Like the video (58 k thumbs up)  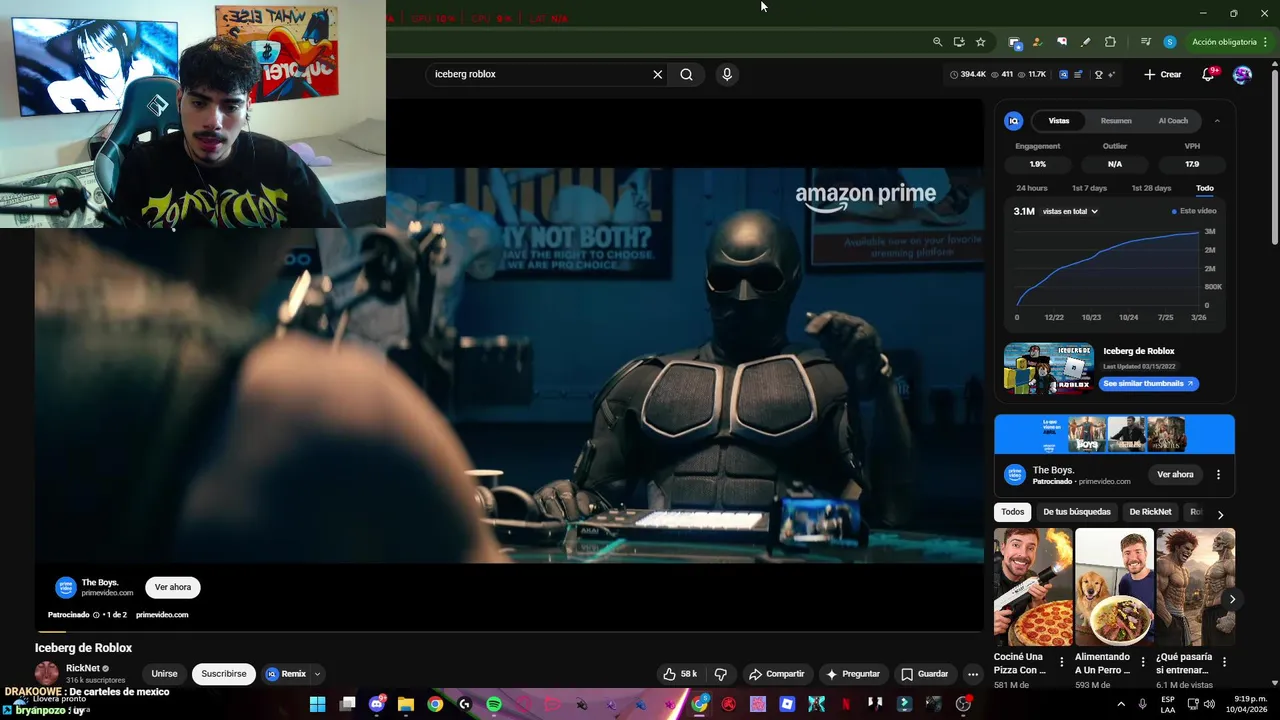(x=680, y=674)
